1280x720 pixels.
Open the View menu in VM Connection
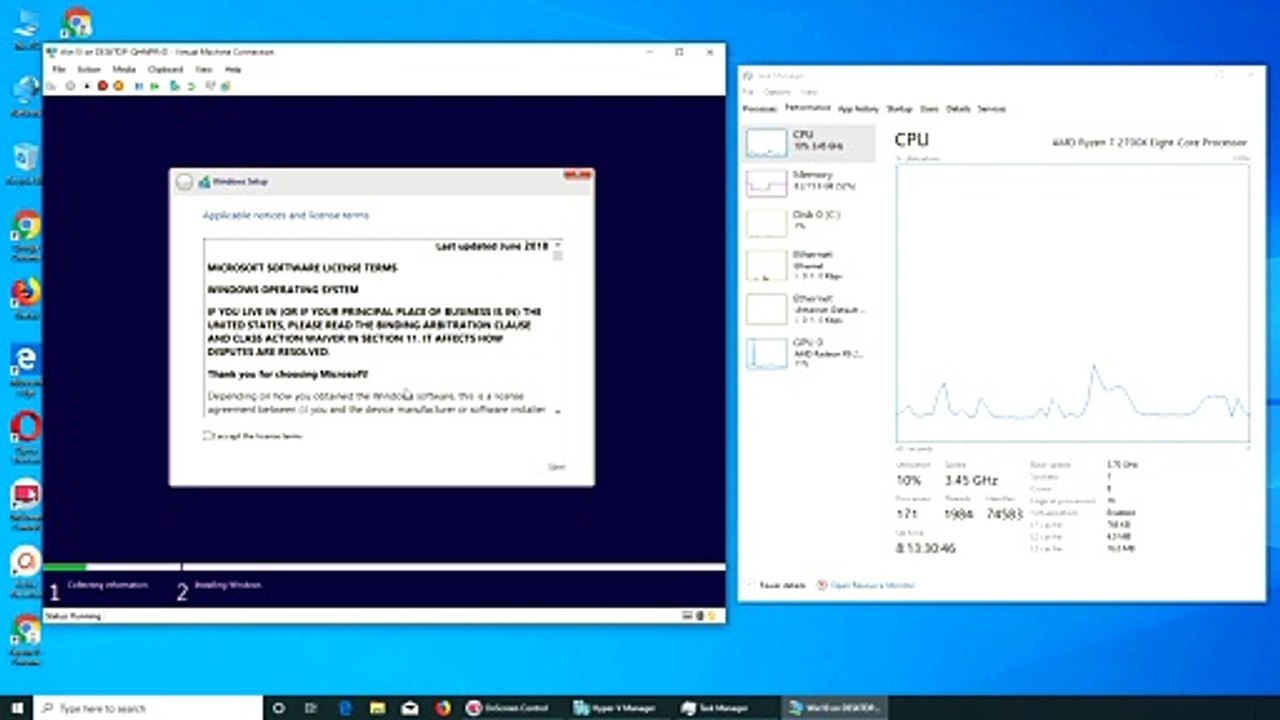coord(204,69)
